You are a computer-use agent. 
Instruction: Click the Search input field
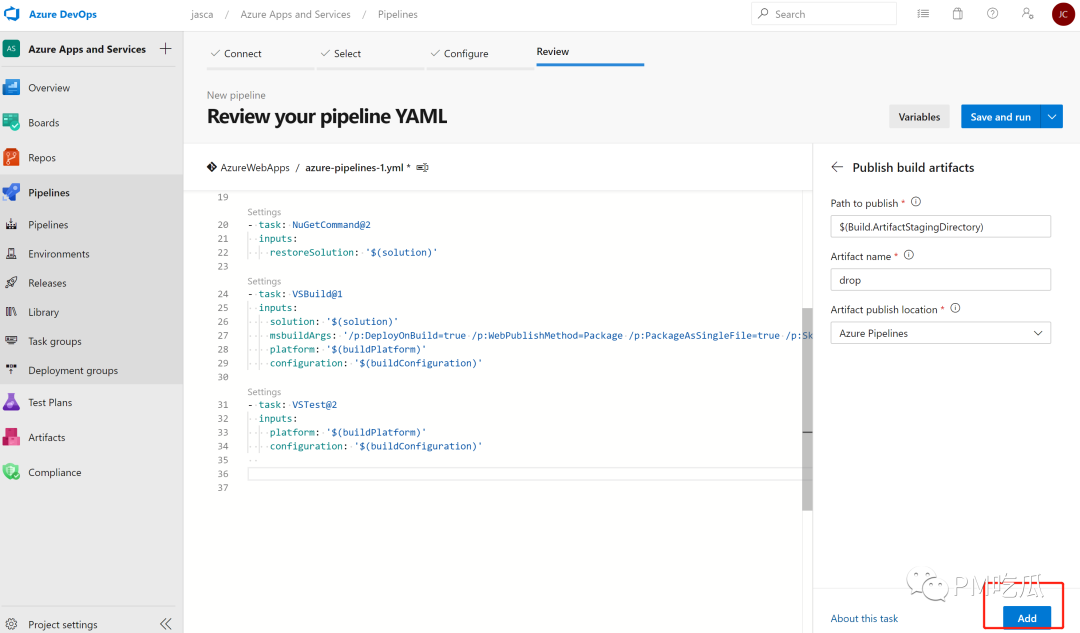click(x=824, y=14)
